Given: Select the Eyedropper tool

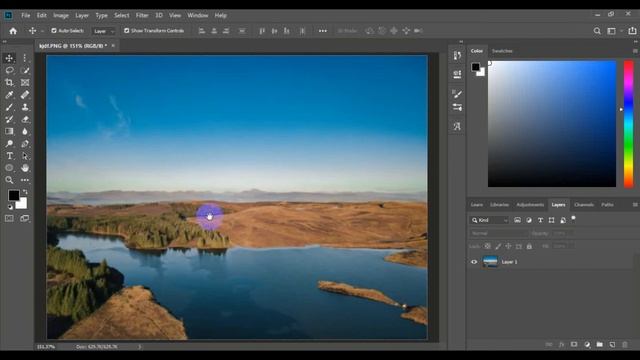Looking at the screenshot, I should [9, 95].
